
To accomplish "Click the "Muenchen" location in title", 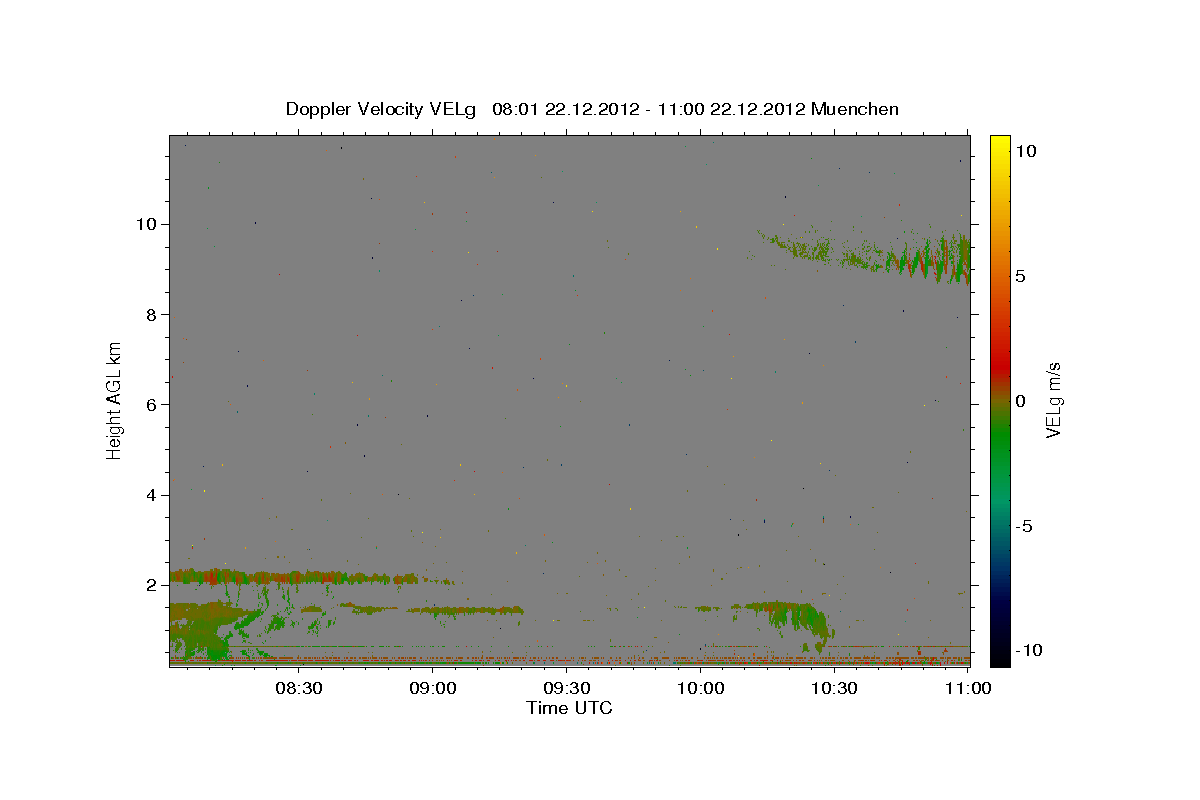I will (x=855, y=109).
